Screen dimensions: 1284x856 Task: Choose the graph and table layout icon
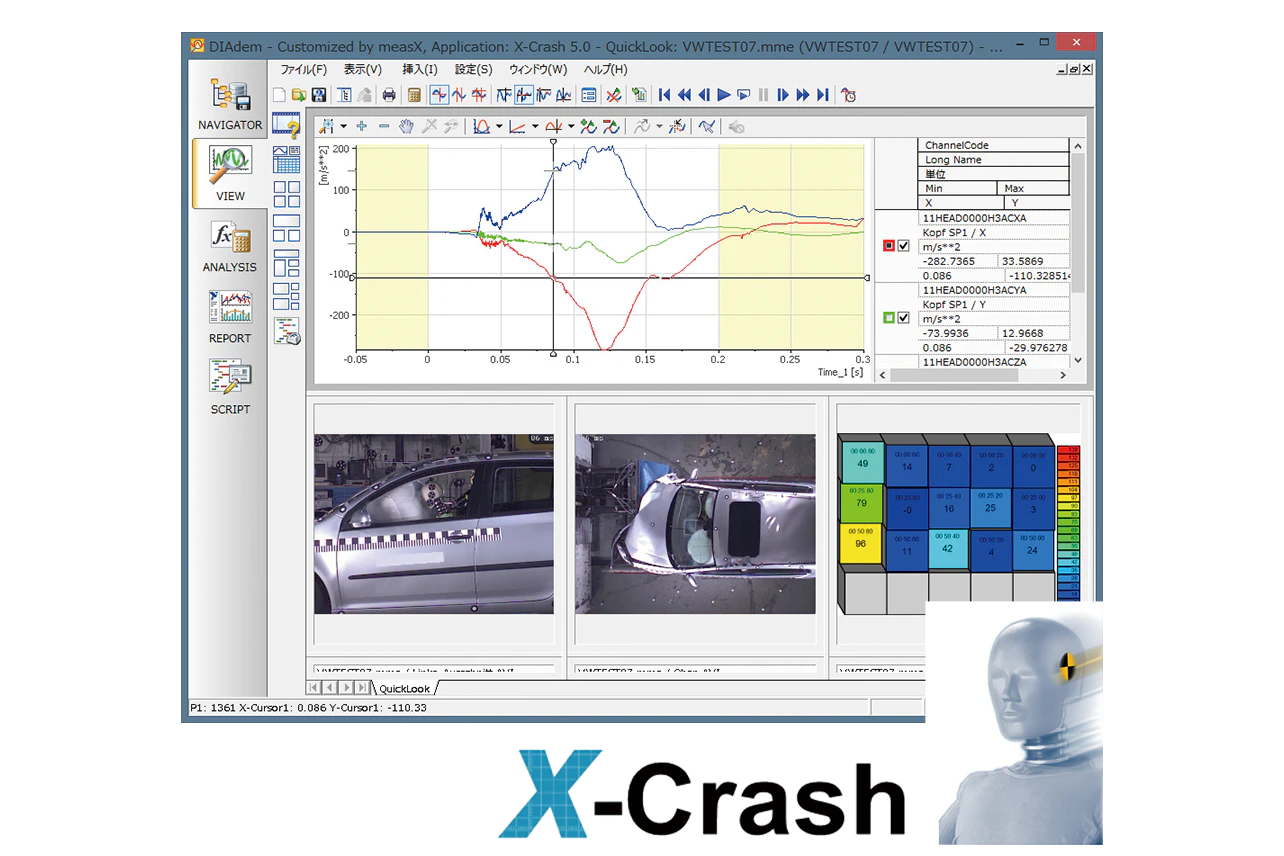click(287, 158)
